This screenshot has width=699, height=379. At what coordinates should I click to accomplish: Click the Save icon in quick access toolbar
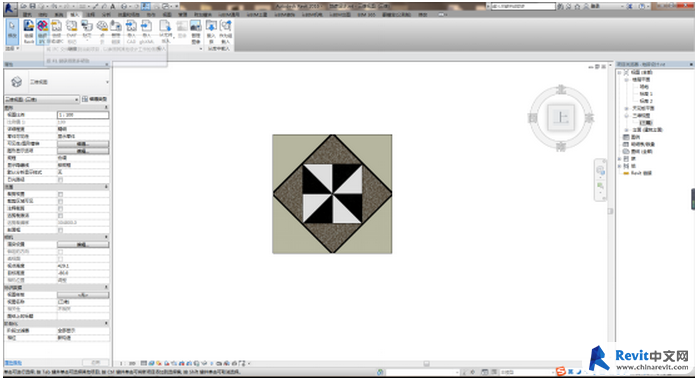[x=33, y=6]
